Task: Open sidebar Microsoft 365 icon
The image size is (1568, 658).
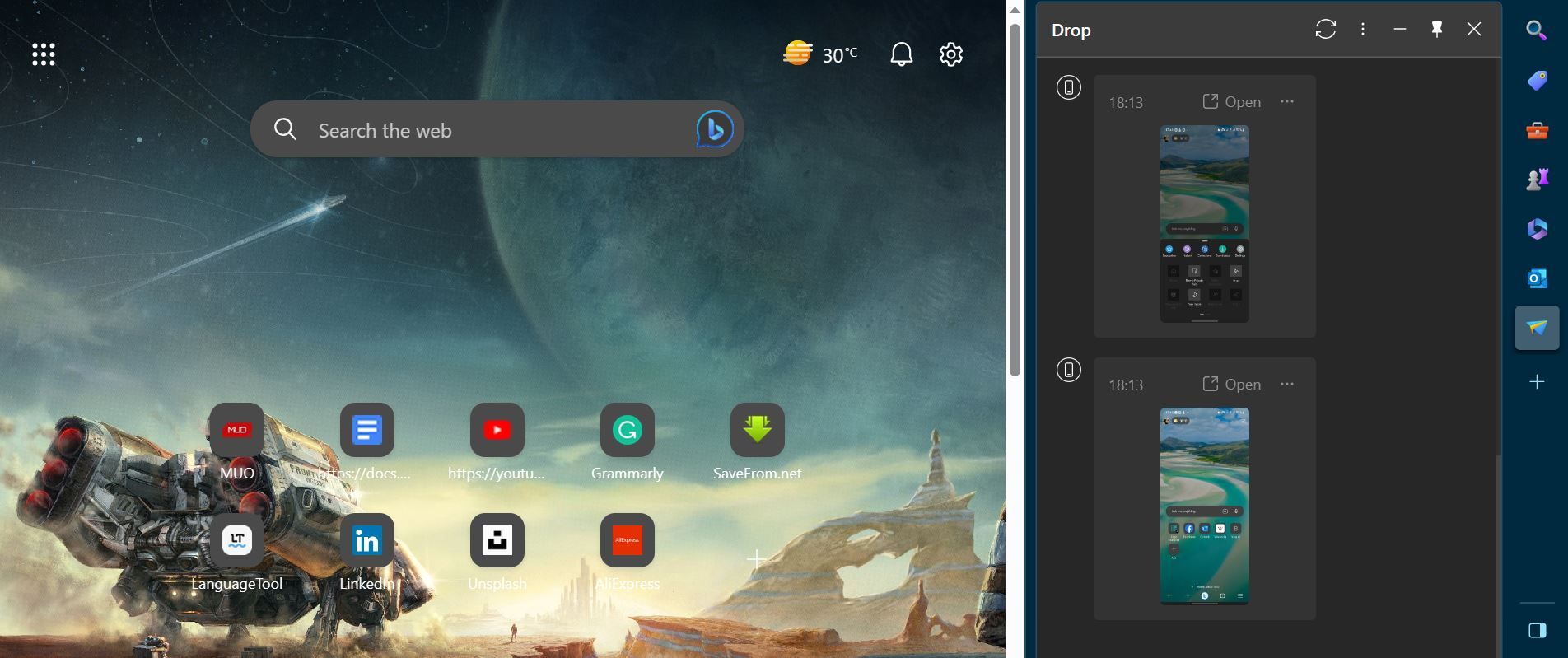Action: click(1537, 229)
